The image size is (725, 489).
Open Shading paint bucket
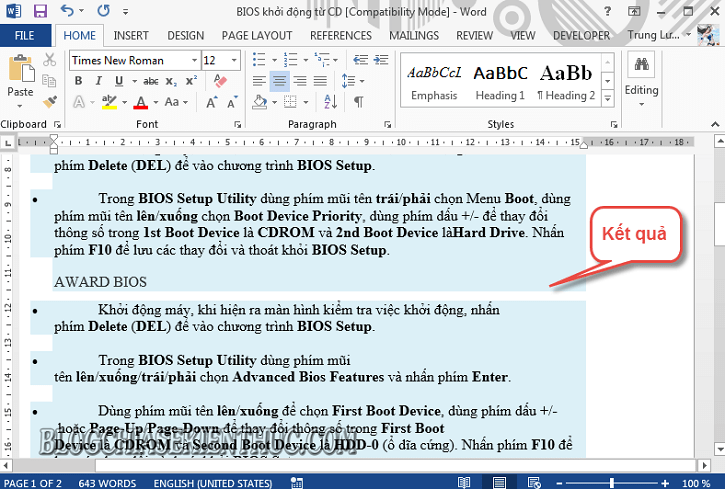tap(259, 102)
